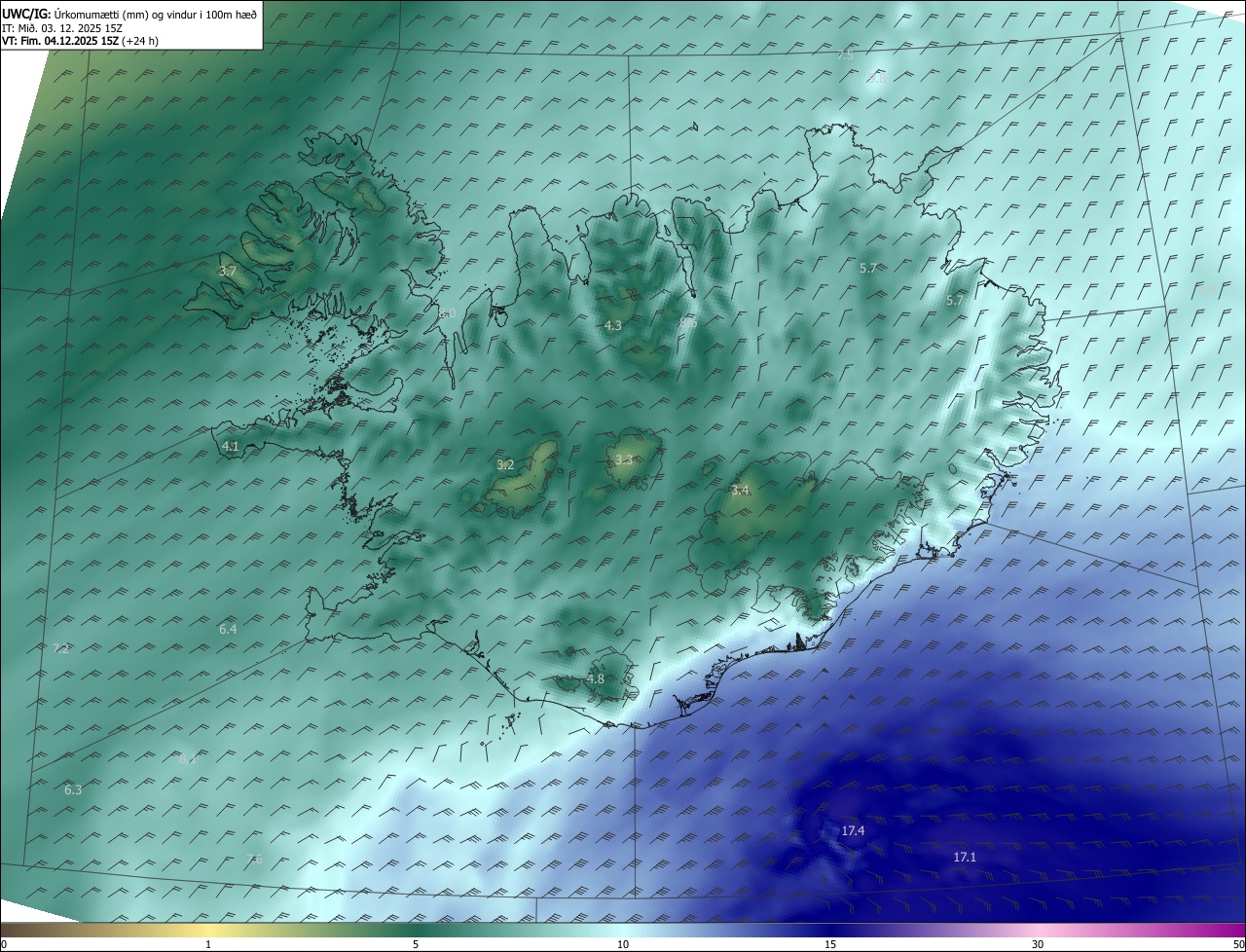
Task: Click the 7.5 value at the top of the map
Action: [x=845, y=55]
